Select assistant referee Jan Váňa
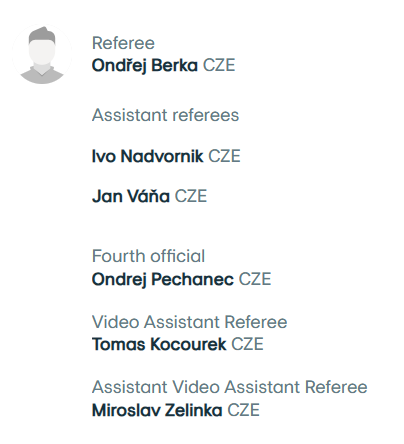This screenshot has width=404, height=444. 131,196
